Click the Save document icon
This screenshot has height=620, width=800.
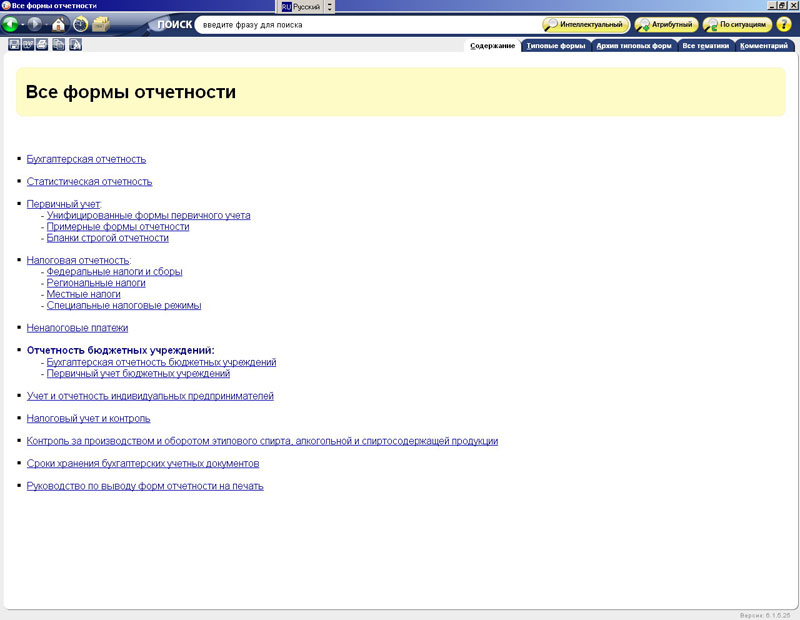(x=13, y=45)
